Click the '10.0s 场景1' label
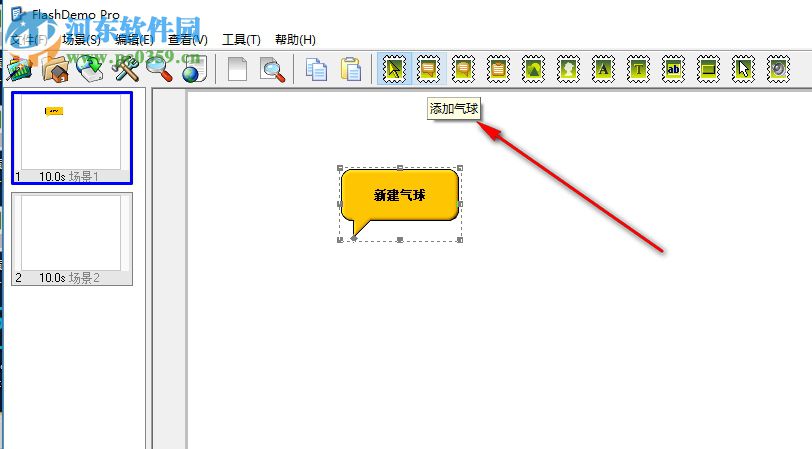The width and height of the screenshot is (812, 449). (69, 177)
